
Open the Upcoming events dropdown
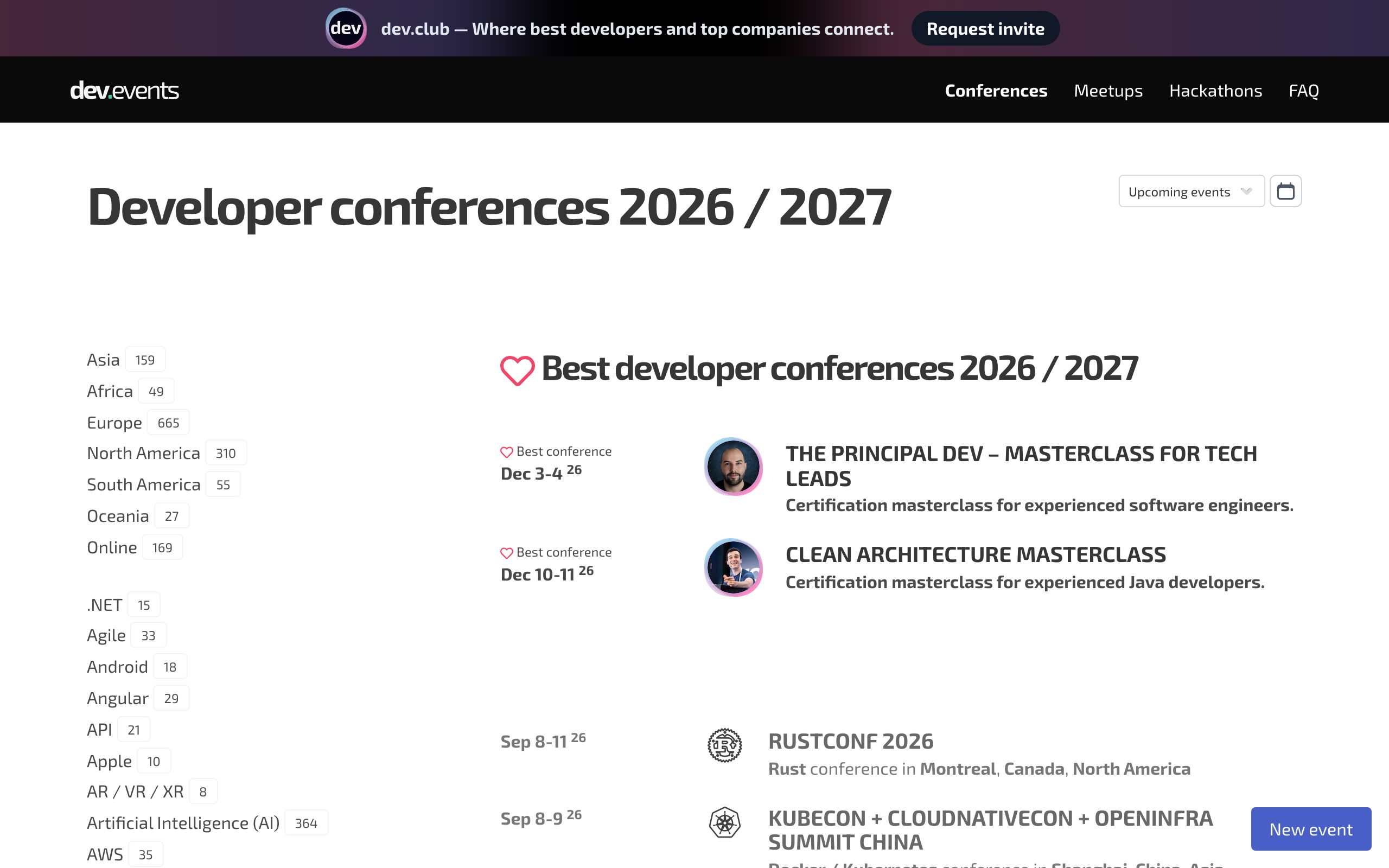pyautogui.click(x=1191, y=191)
